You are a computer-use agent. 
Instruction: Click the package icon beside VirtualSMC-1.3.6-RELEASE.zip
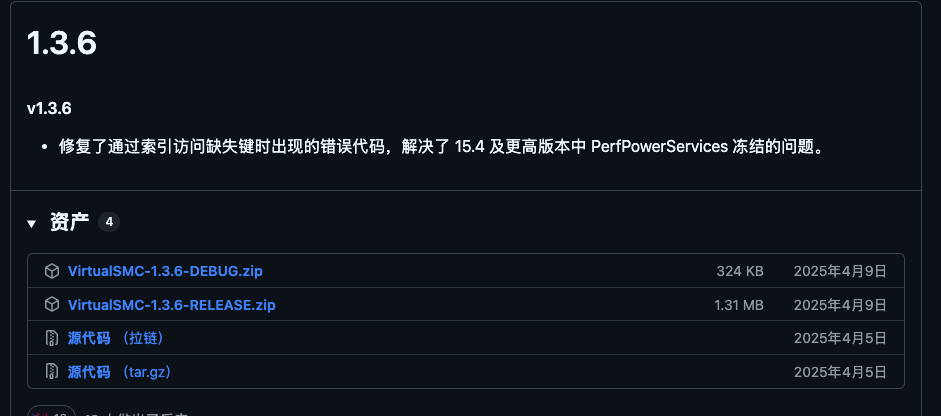(x=52, y=304)
